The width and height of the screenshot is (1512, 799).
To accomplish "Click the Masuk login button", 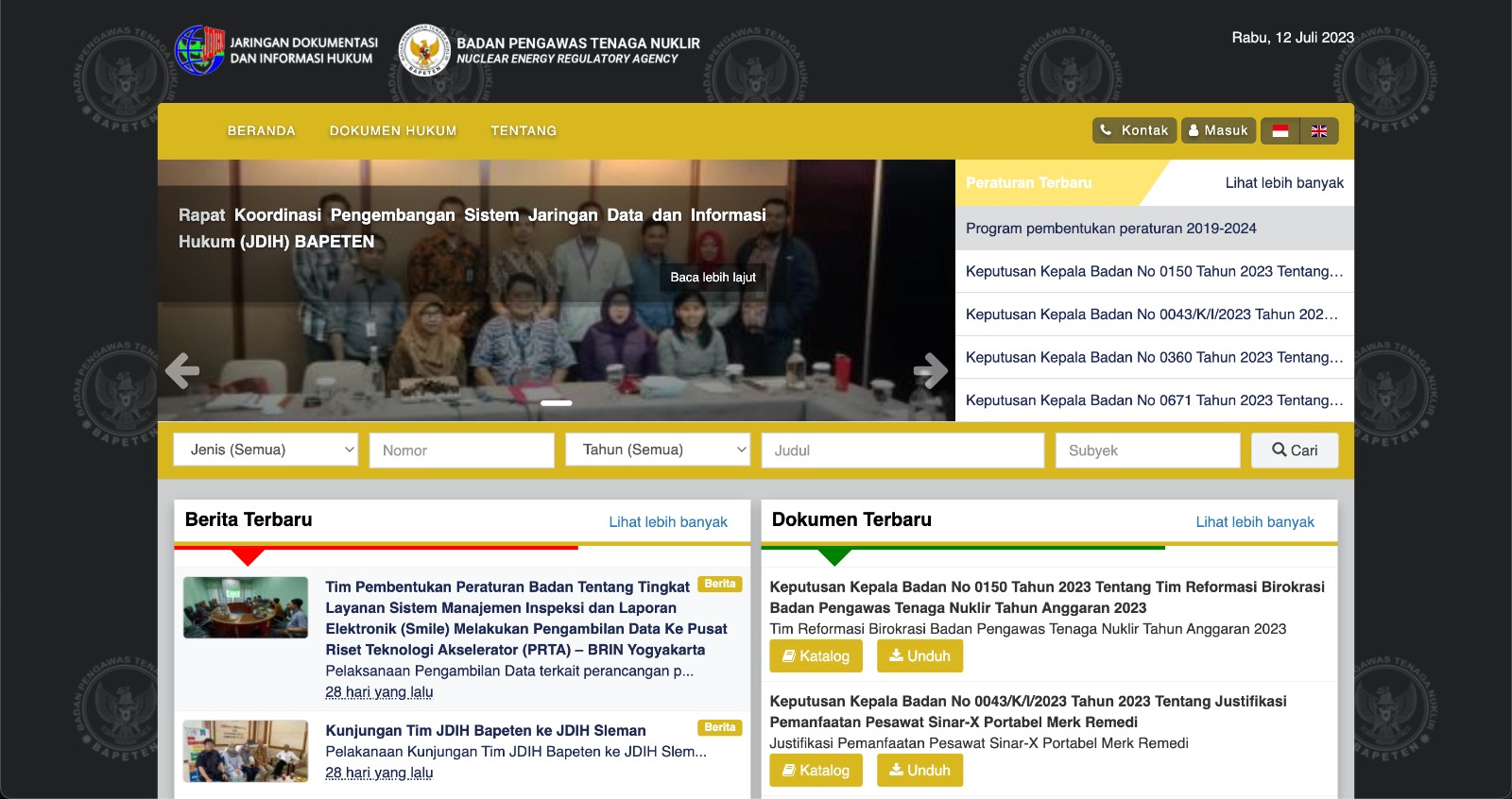I will tap(1218, 130).
